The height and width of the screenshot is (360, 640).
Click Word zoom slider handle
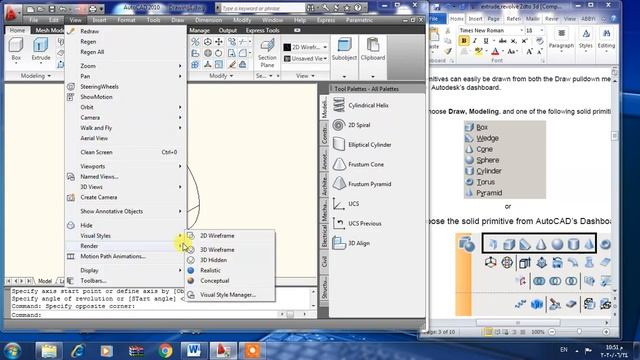(579, 332)
